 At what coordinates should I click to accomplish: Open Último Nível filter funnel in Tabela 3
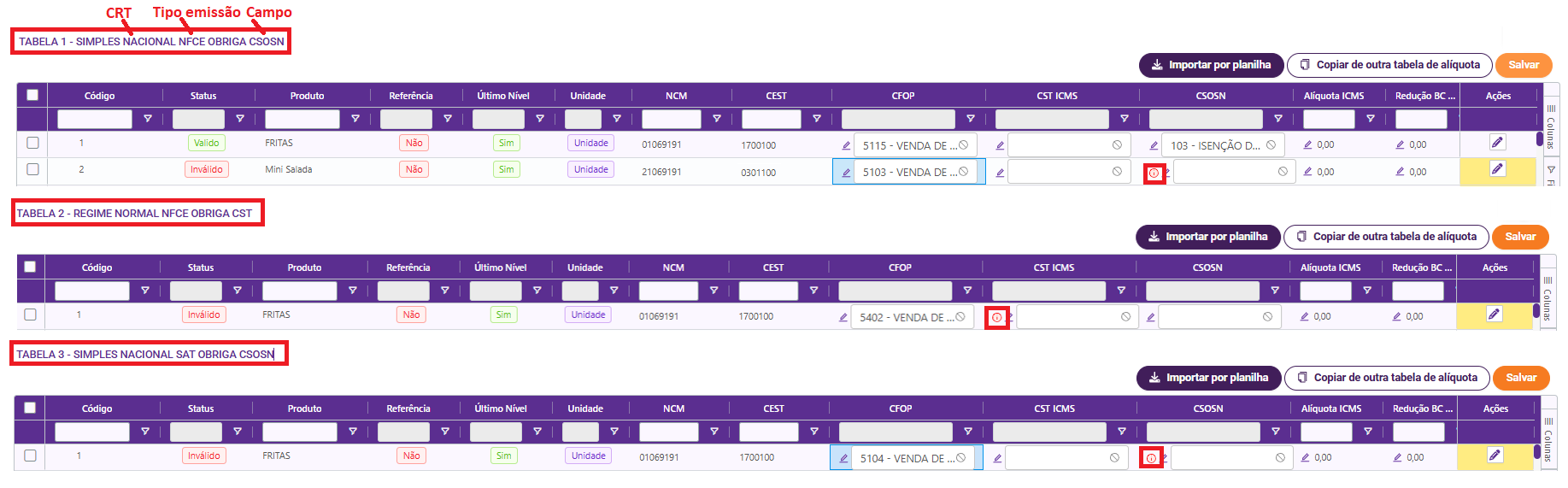[537, 432]
